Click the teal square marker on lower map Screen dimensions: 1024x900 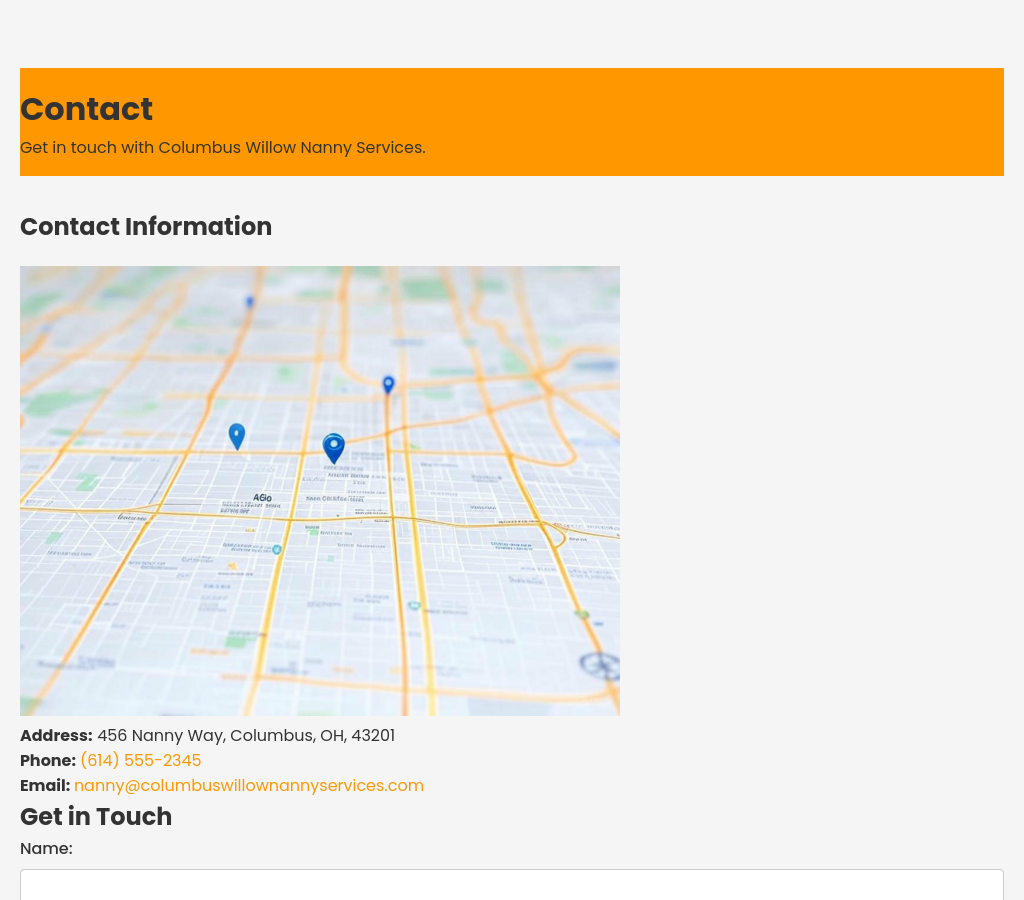[x=413, y=606]
